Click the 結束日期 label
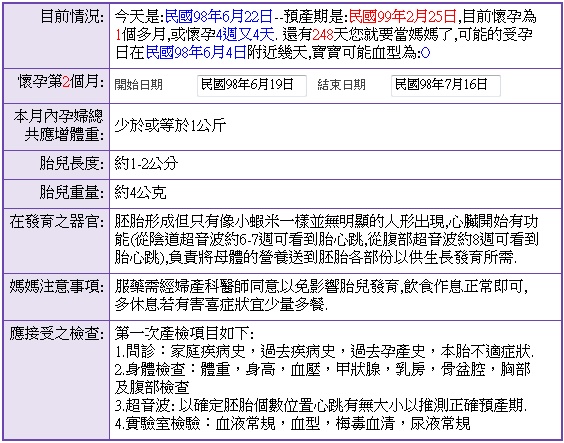This screenshot has width=564, height=443. coord(341,85)
